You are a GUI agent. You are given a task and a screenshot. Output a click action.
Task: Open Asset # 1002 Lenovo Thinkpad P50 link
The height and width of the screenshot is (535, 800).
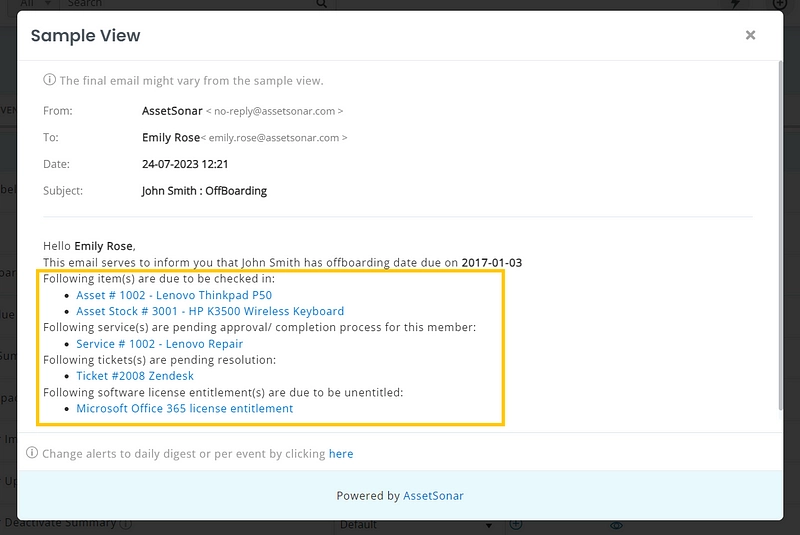(x=174, y=295)
